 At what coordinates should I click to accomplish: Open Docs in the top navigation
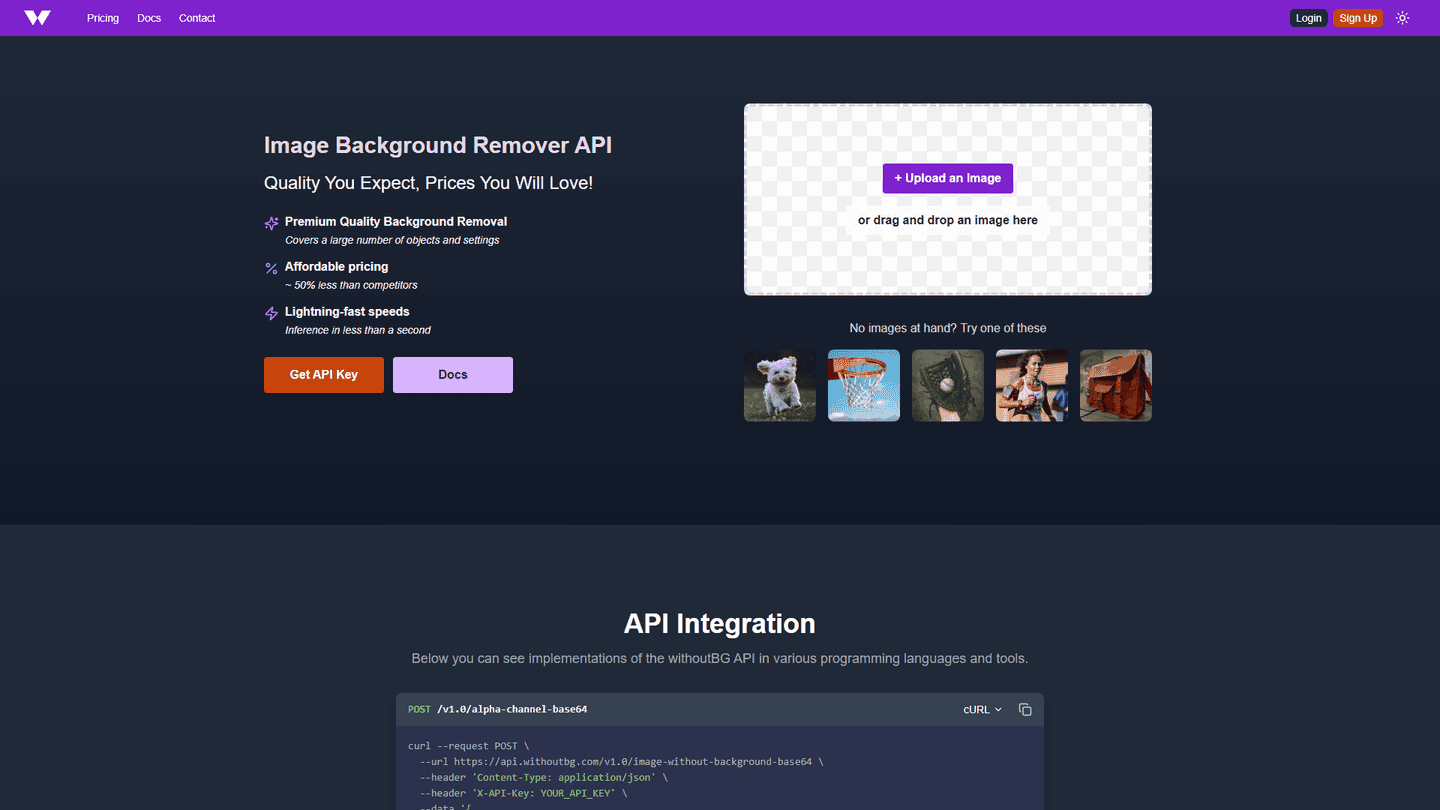point(149,18)
